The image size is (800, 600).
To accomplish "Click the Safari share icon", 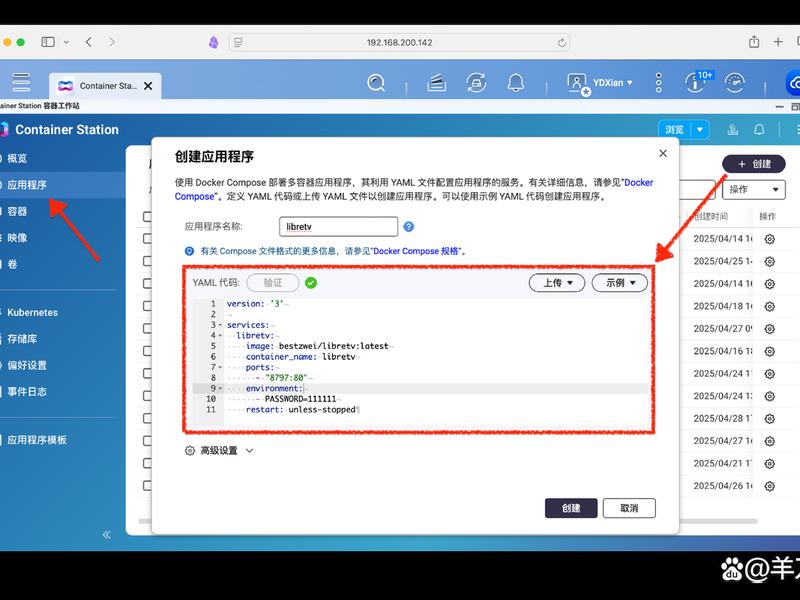I will 754,41.
